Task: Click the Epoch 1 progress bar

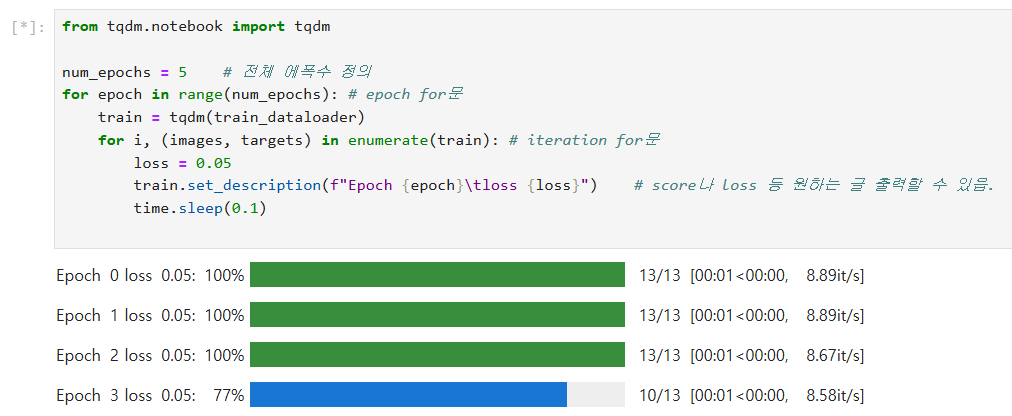Action: (x=437, y=315)
